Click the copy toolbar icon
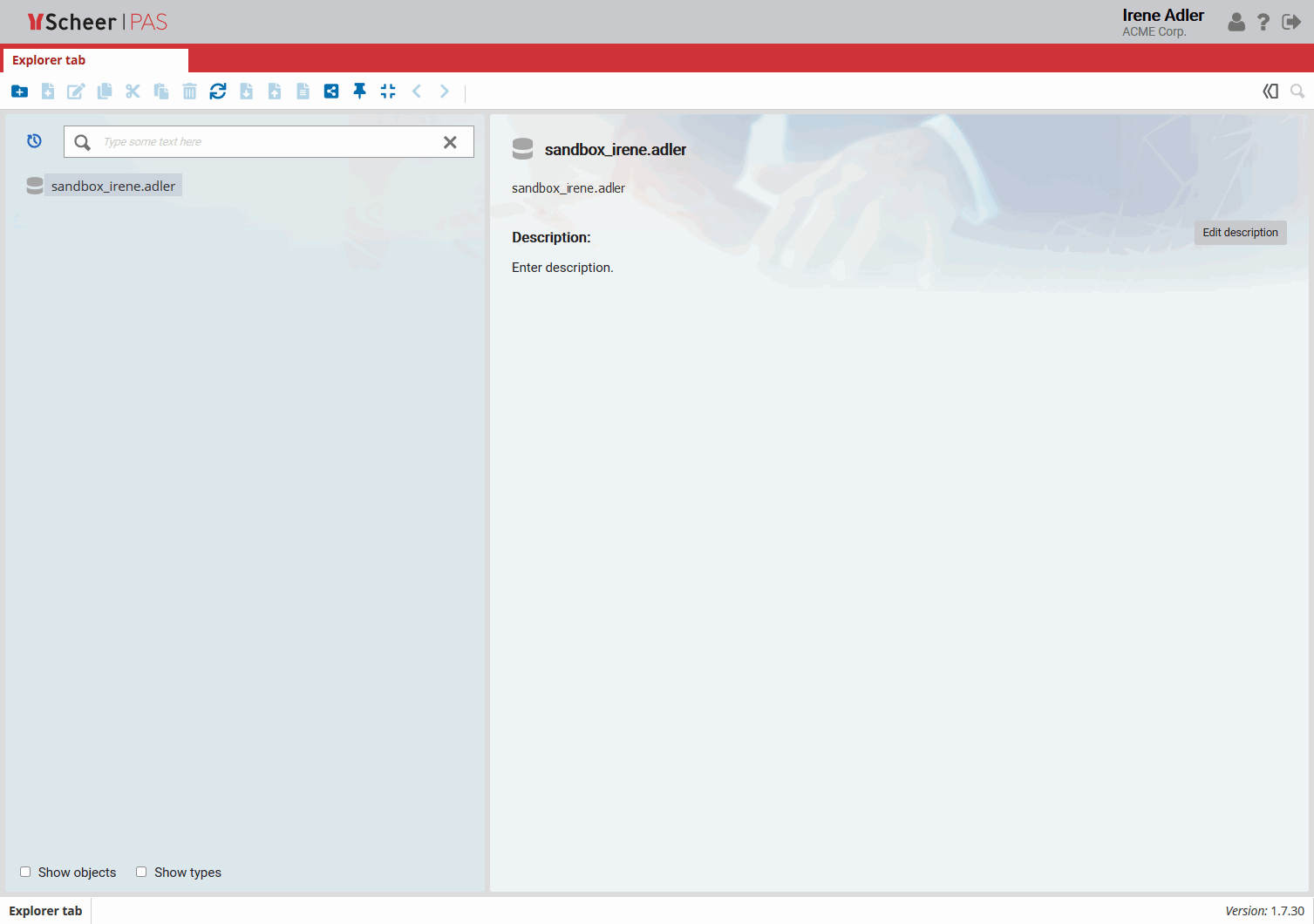This screenshot has width=1314, height=924. point(105,92)
